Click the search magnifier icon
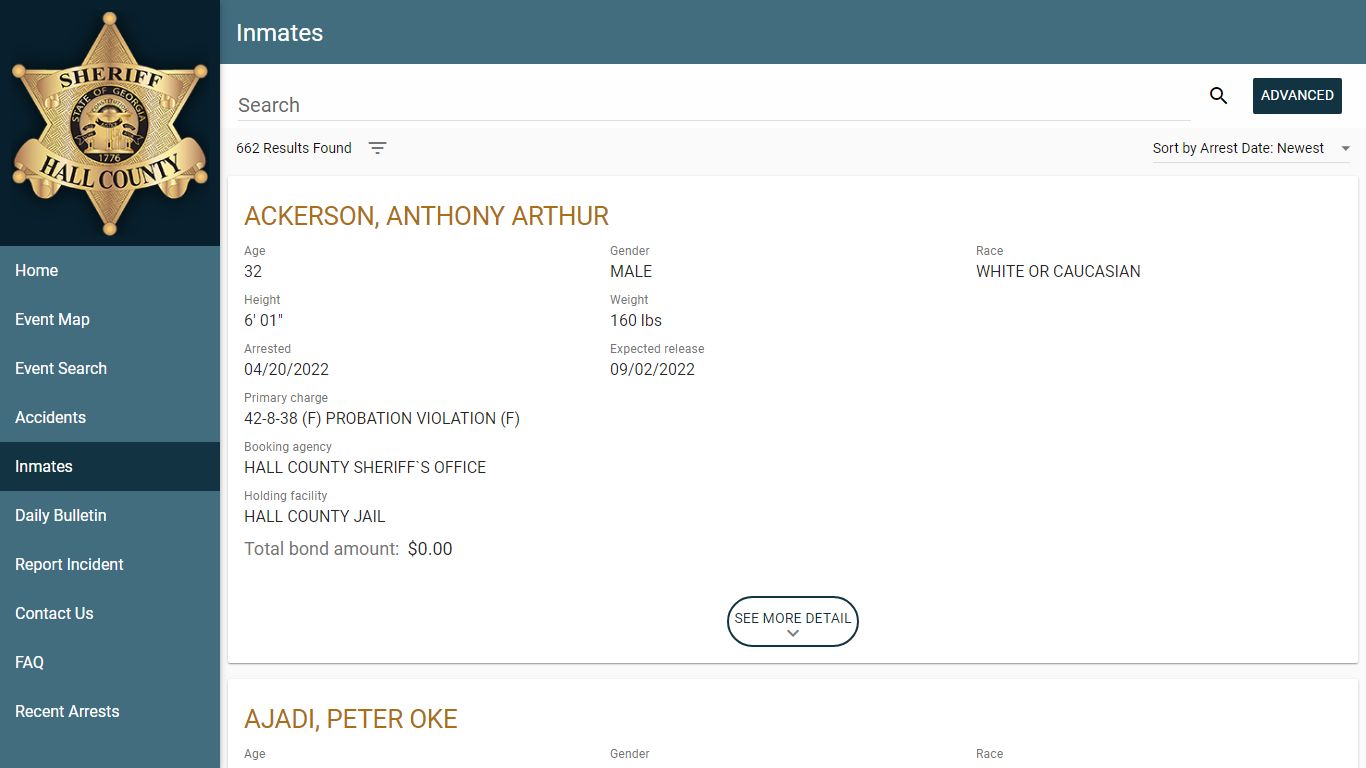The height and width of the screenshot is (768, 1366). click(1218, 96)
